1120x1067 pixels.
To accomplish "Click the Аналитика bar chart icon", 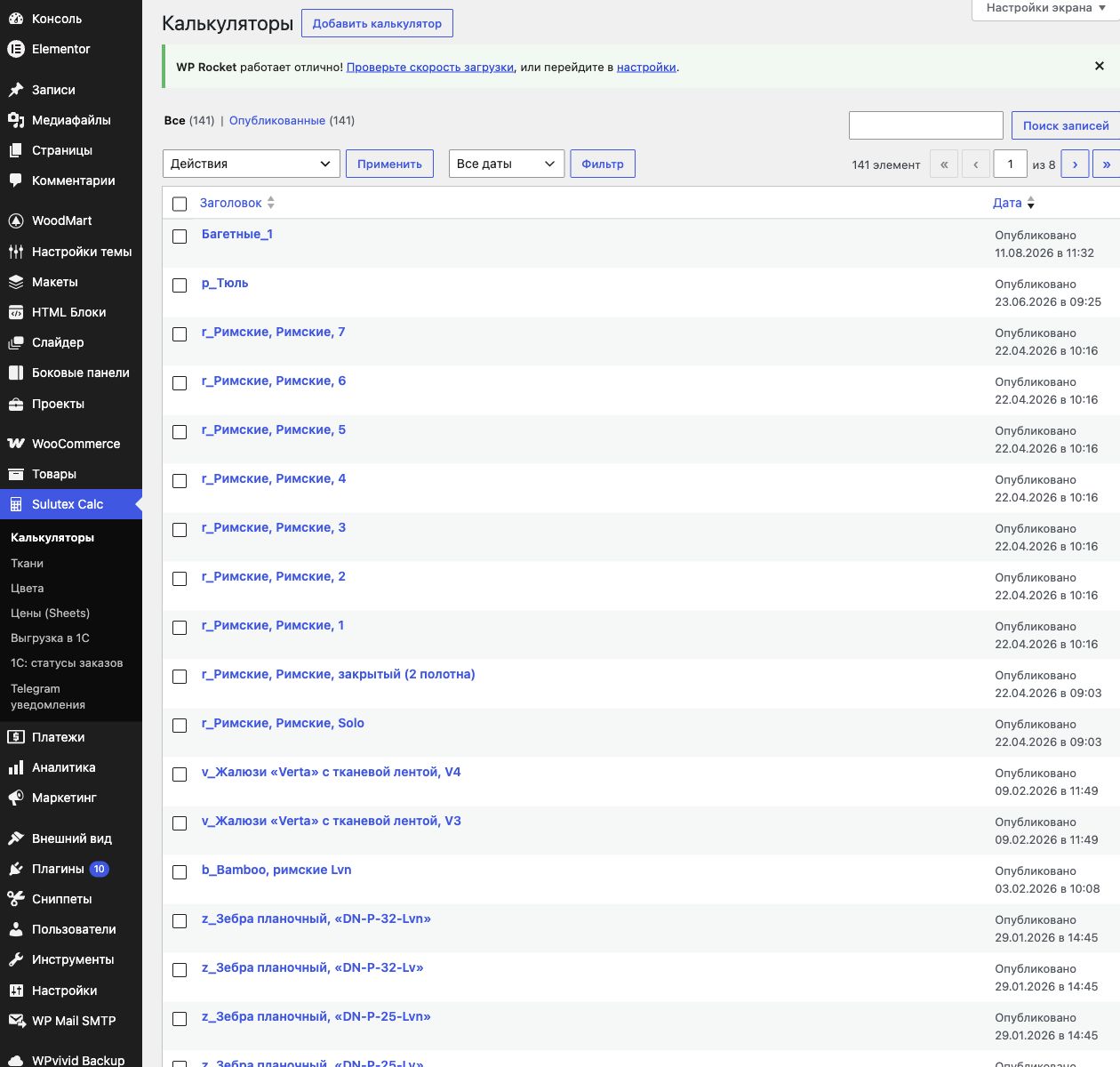I will coord(16,767).
